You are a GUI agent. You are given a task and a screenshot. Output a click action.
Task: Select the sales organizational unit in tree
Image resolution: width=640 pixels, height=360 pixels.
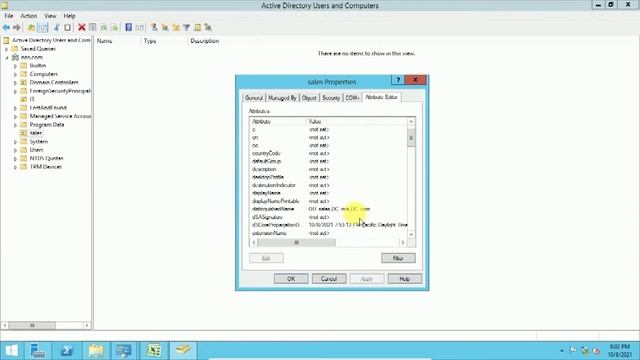[36, 133]
